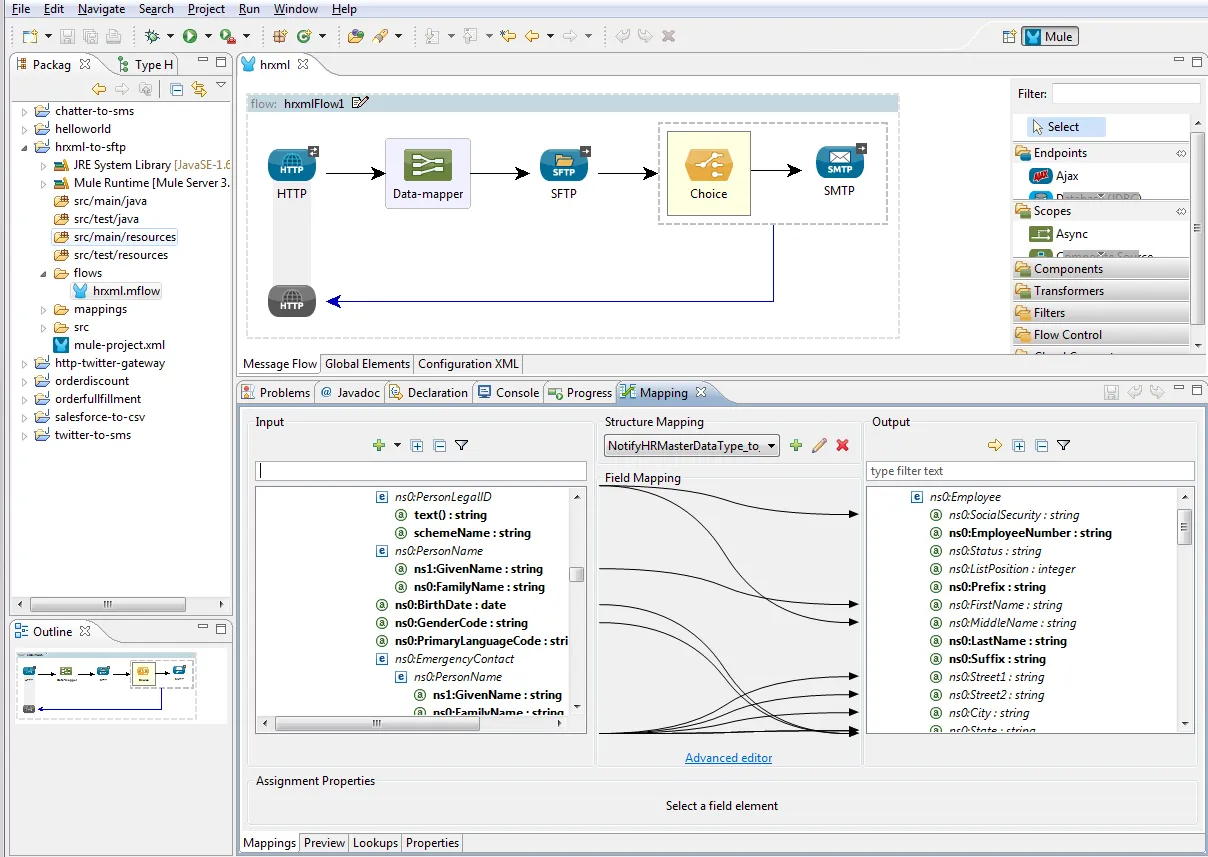
Task: Click the green add structure mapping icon
Action: tap(796, 446)
